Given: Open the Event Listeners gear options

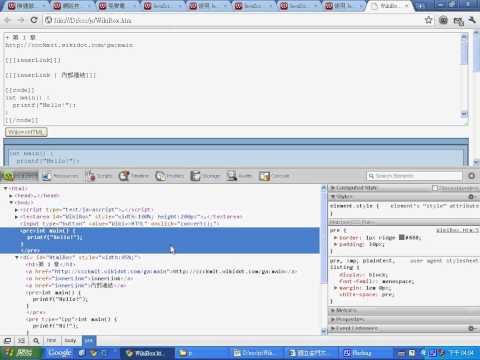Looking at the screenshot, I should (x=471, y=328).
